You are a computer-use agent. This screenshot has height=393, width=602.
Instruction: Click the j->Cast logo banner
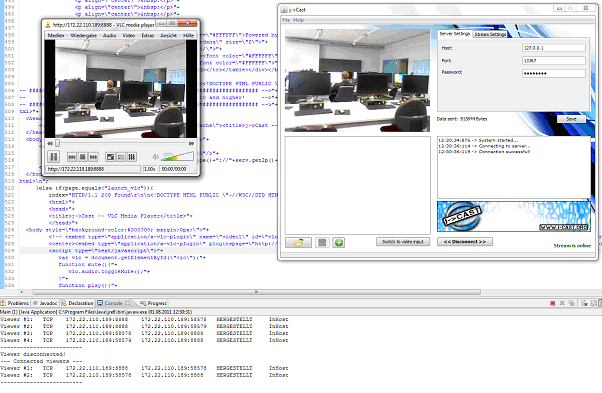[513, 216]
